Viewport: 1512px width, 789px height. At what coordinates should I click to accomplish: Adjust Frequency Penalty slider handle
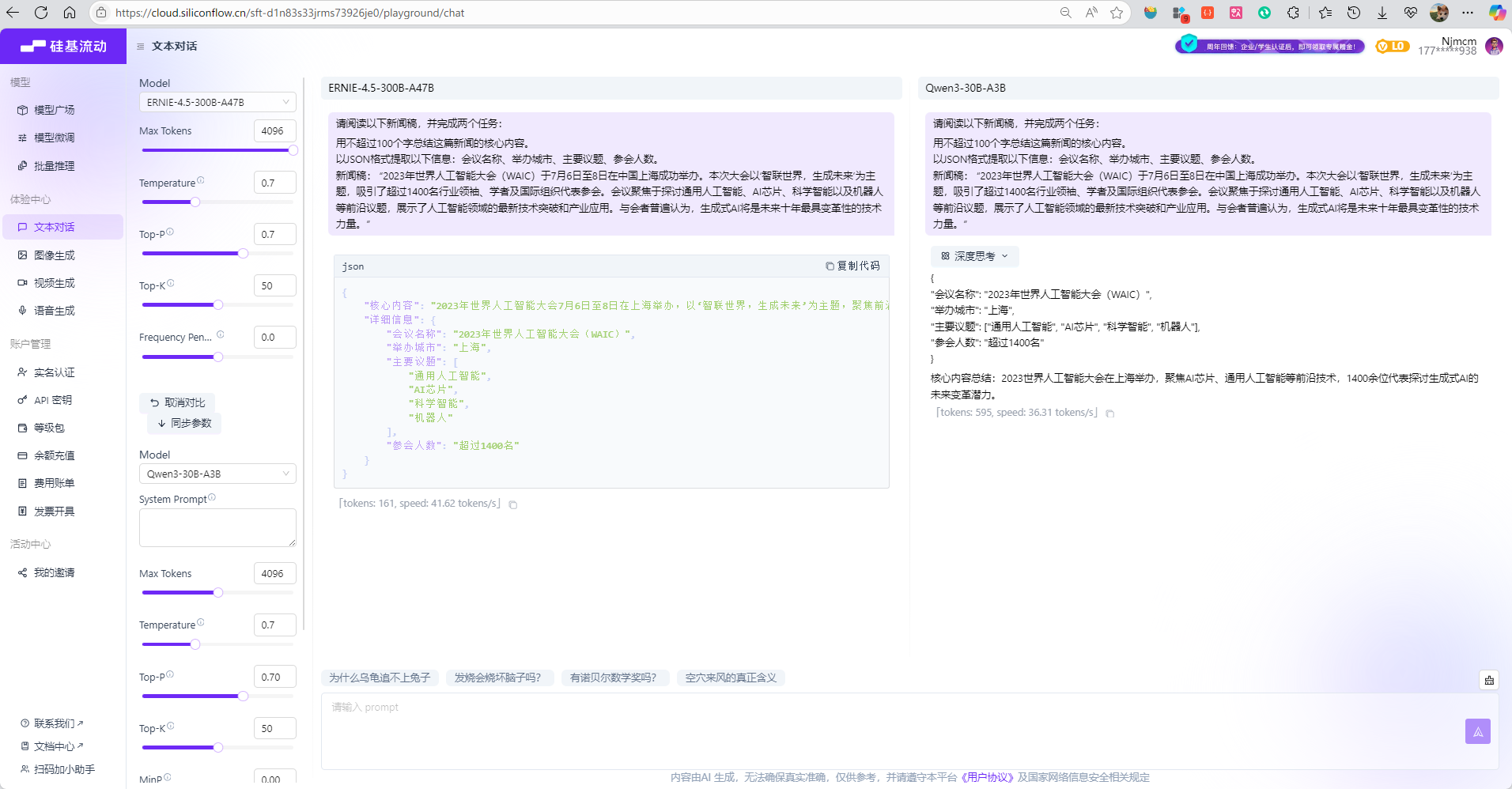pyautogui.click(x=218, y=357)
